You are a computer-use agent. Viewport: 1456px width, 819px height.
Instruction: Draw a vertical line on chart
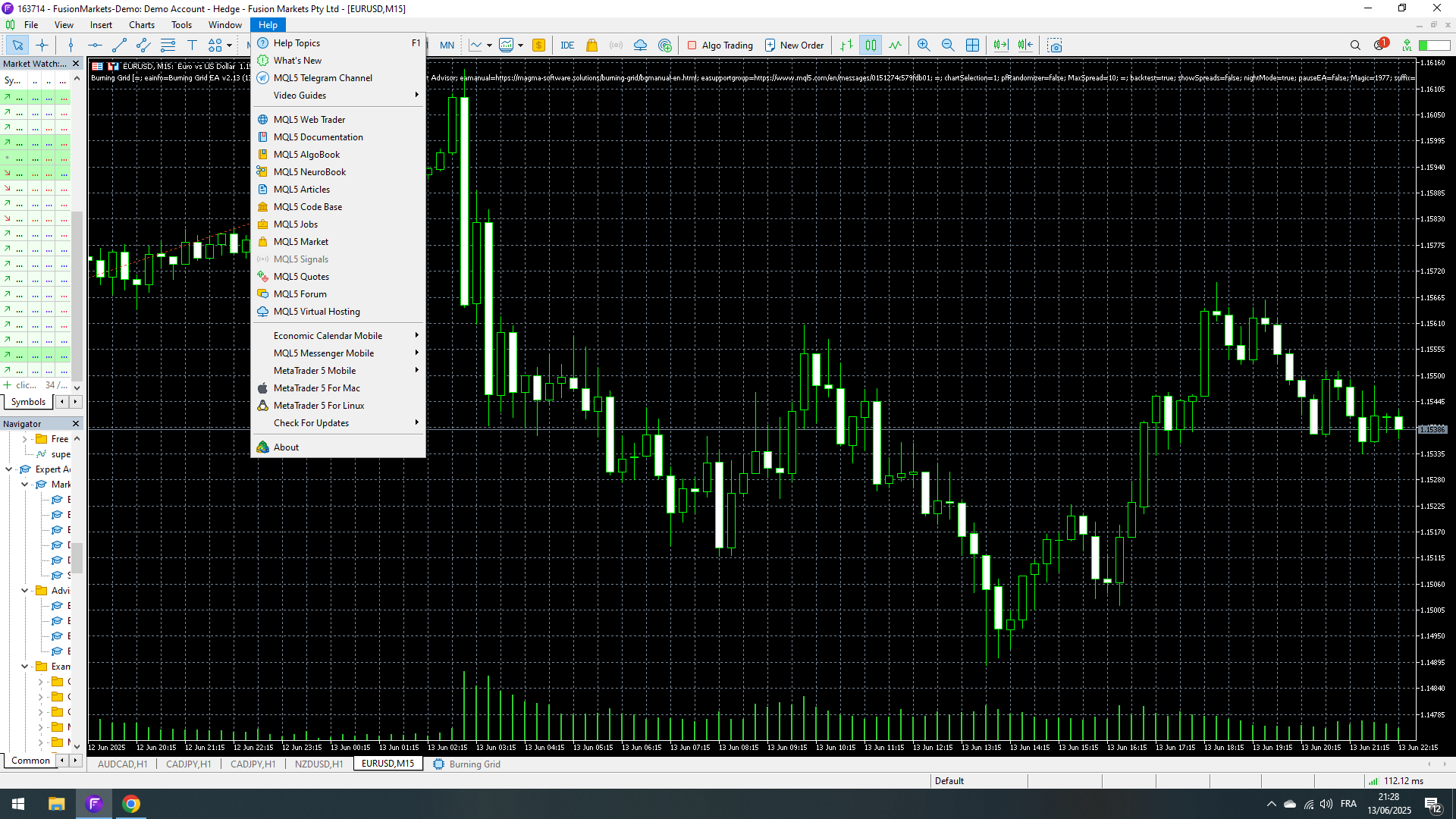71,45
